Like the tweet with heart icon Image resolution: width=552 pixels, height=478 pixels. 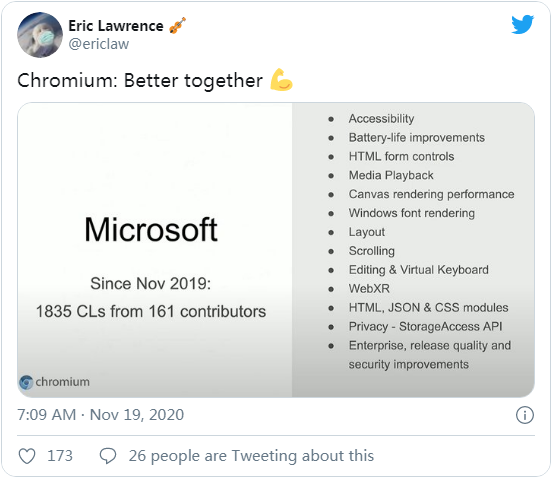pos(27,456)
